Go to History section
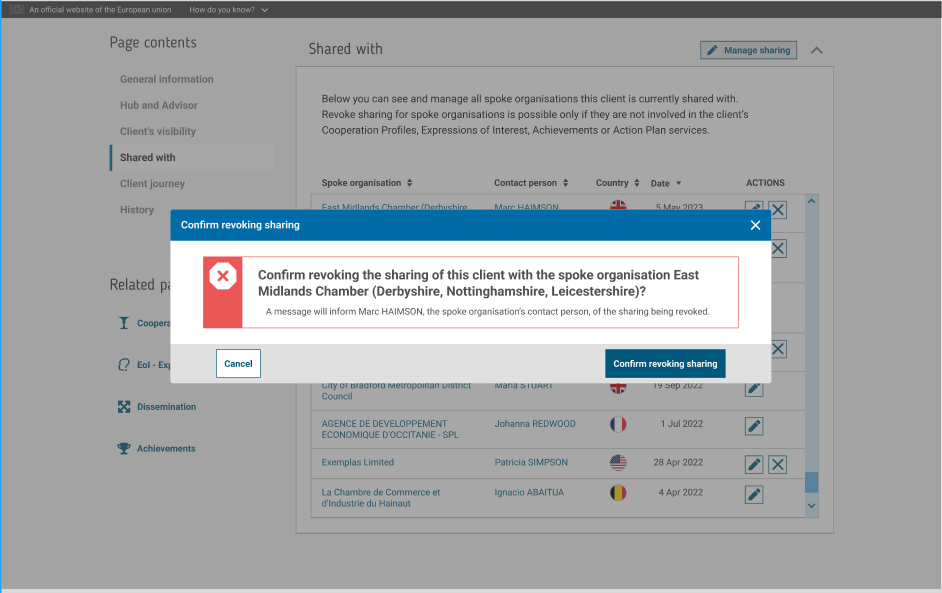The width and height of the screenshot is (942, 593). (x=136, y=210)
